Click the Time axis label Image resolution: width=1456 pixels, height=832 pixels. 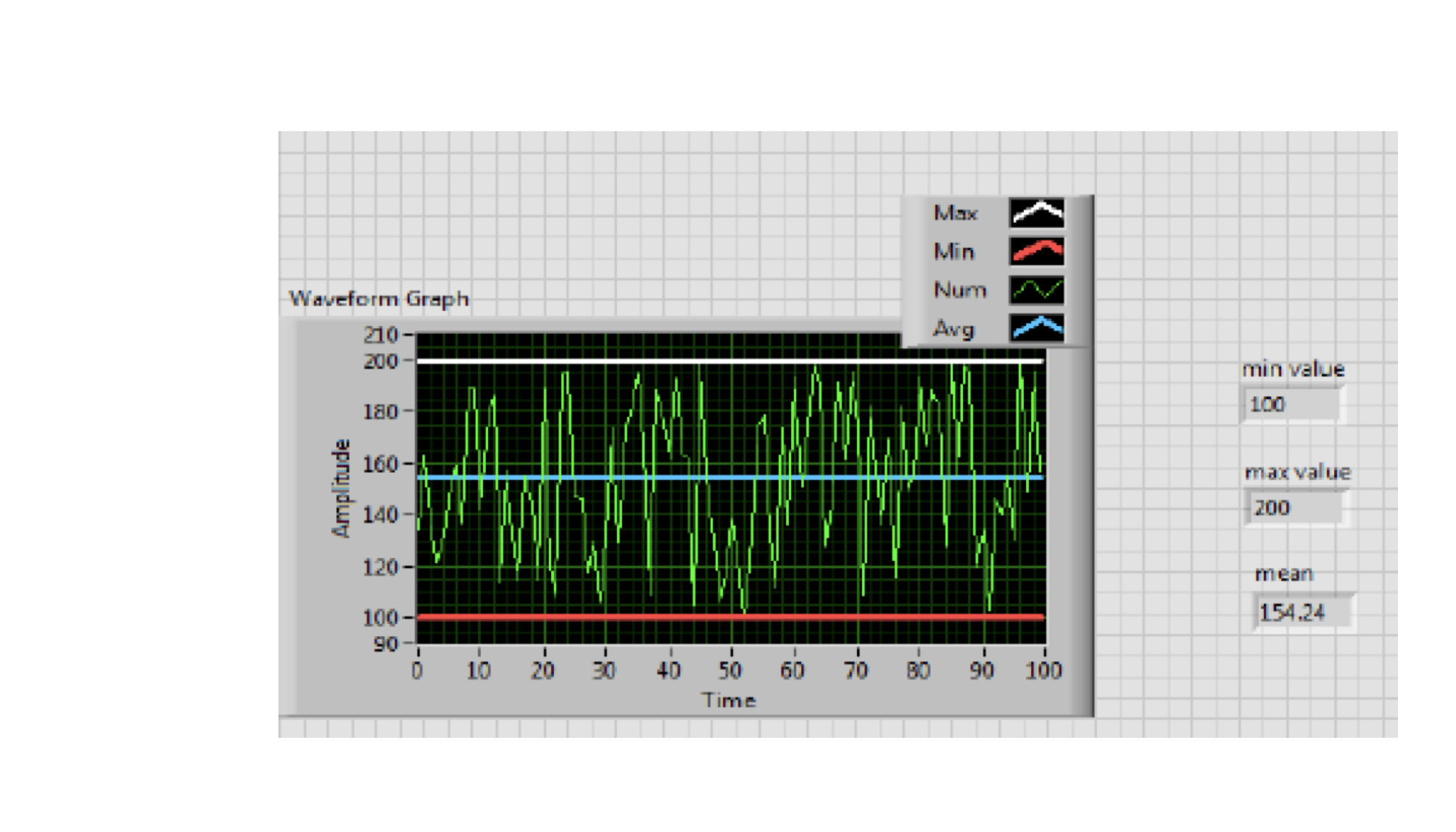728,700
